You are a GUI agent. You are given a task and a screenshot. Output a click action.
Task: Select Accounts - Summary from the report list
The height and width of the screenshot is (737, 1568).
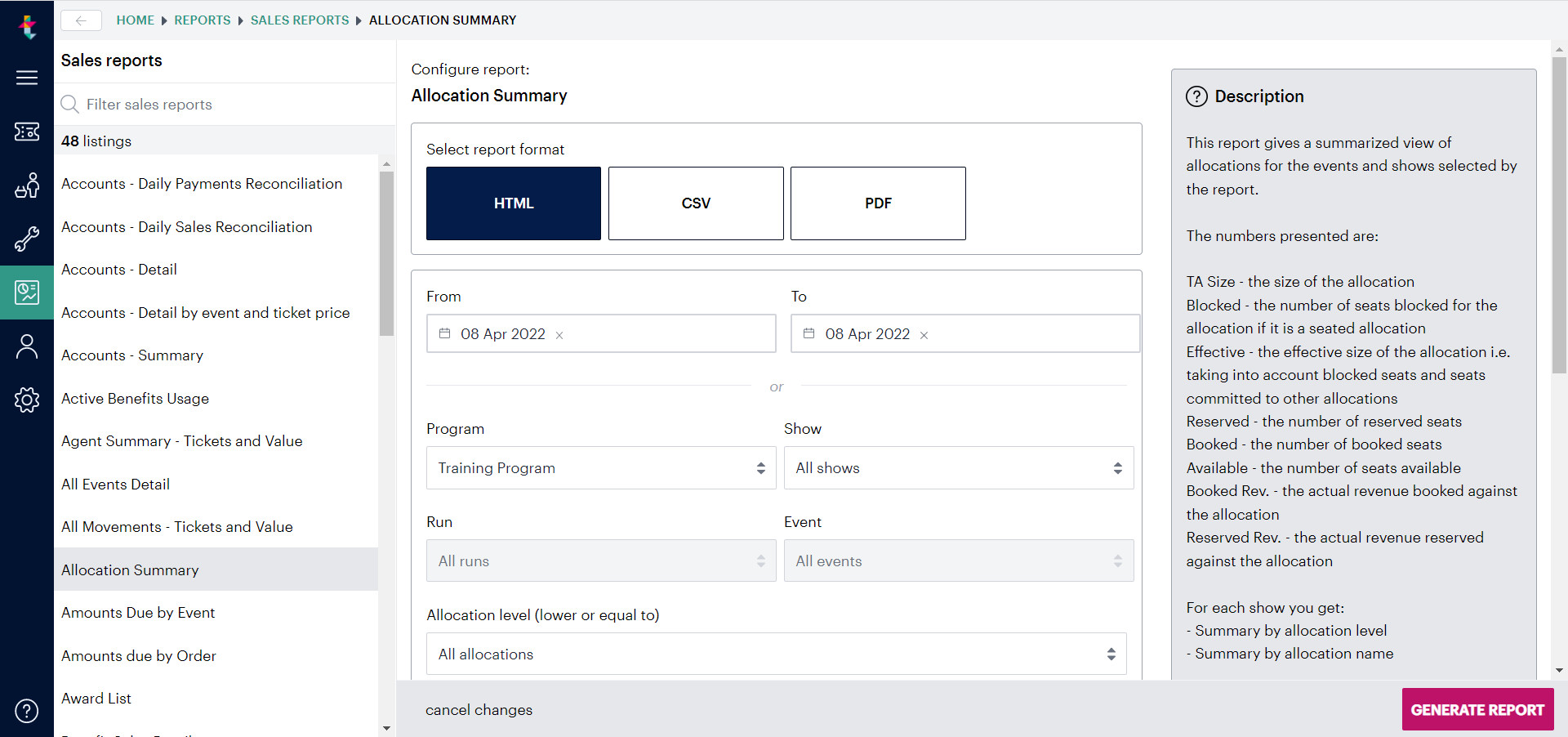[132, 355]
